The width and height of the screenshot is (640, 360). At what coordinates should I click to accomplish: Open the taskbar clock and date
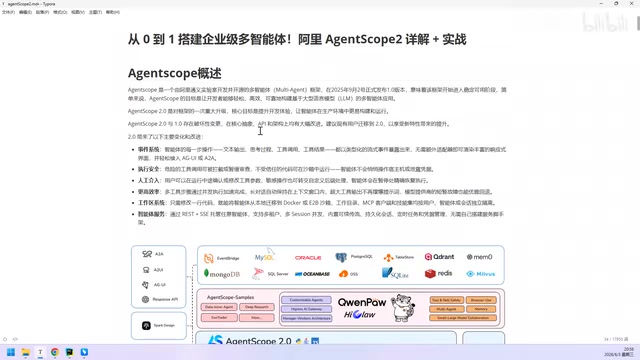tap(622, 352)
